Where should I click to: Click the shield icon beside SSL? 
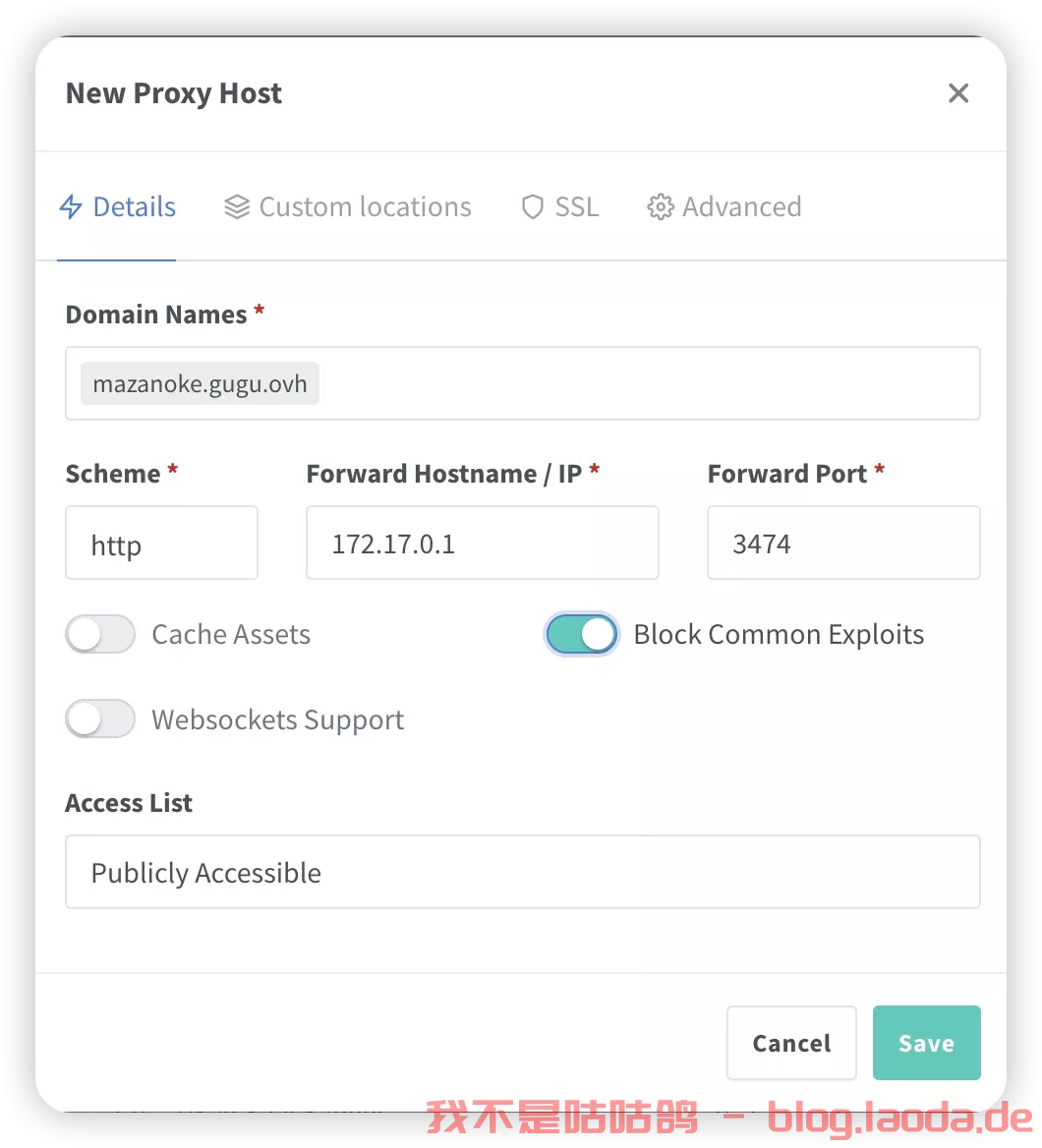click(533, 207)
